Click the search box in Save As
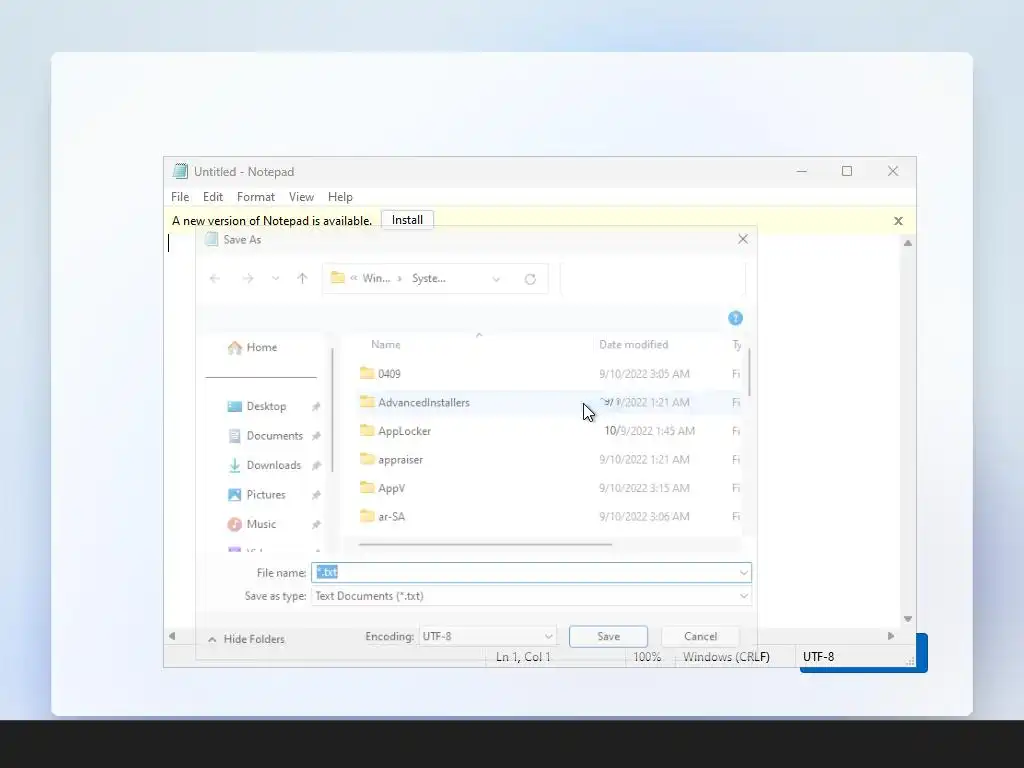Screen dimensions: 1024x768 (652, 279)
